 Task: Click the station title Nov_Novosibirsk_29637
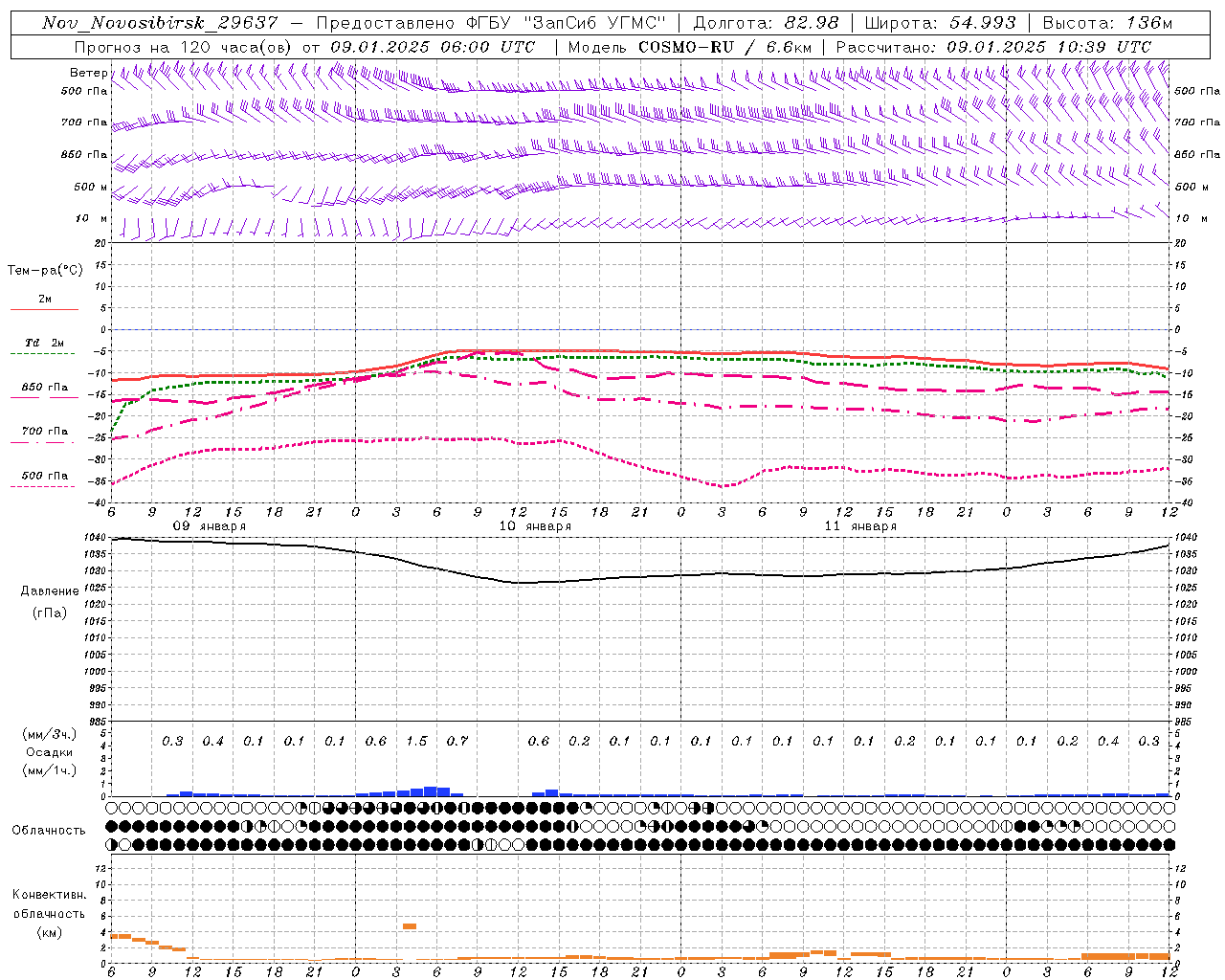(x=160, y=23)
